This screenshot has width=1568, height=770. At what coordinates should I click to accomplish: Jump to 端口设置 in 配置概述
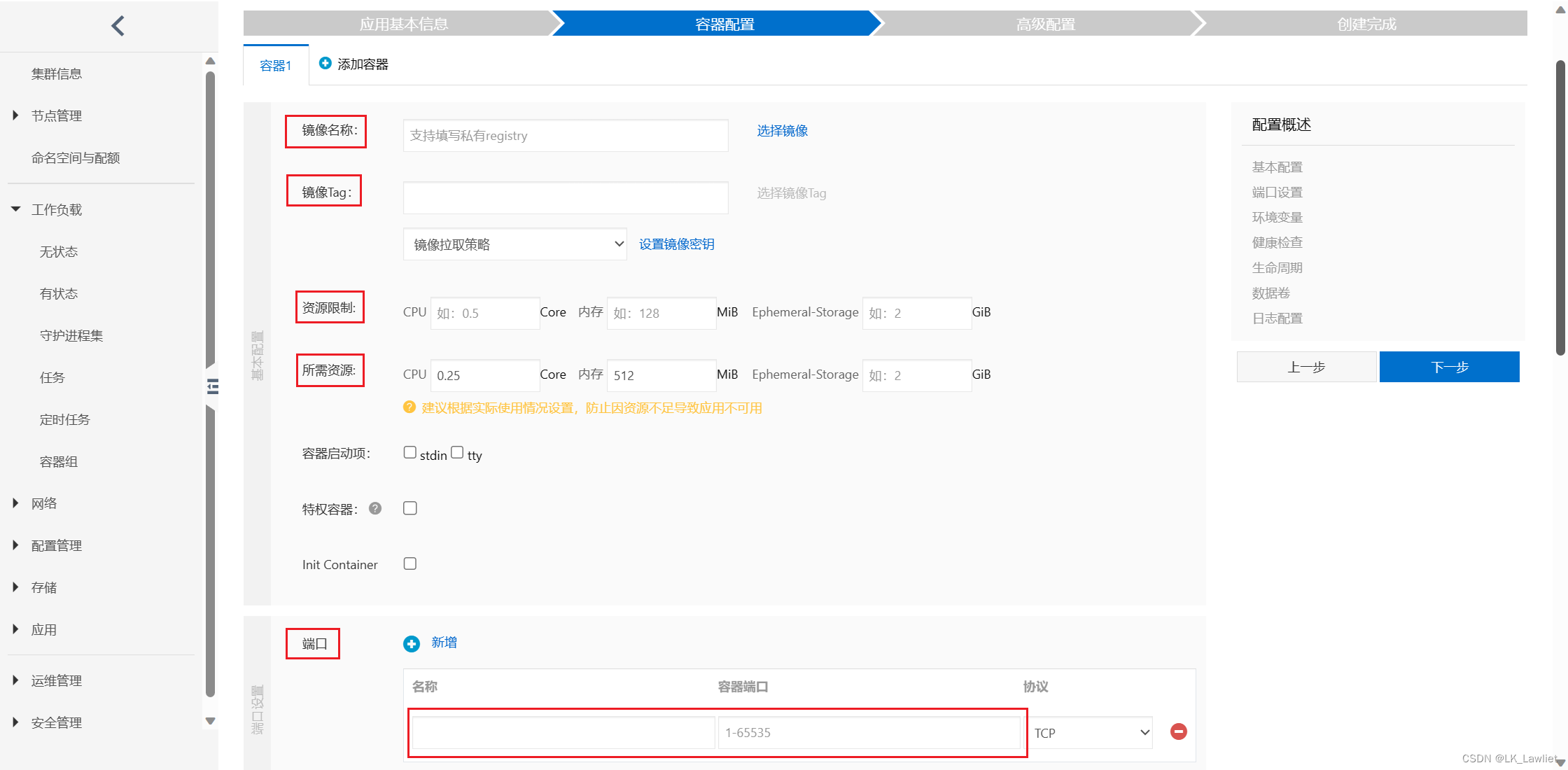coord(1277,192)
